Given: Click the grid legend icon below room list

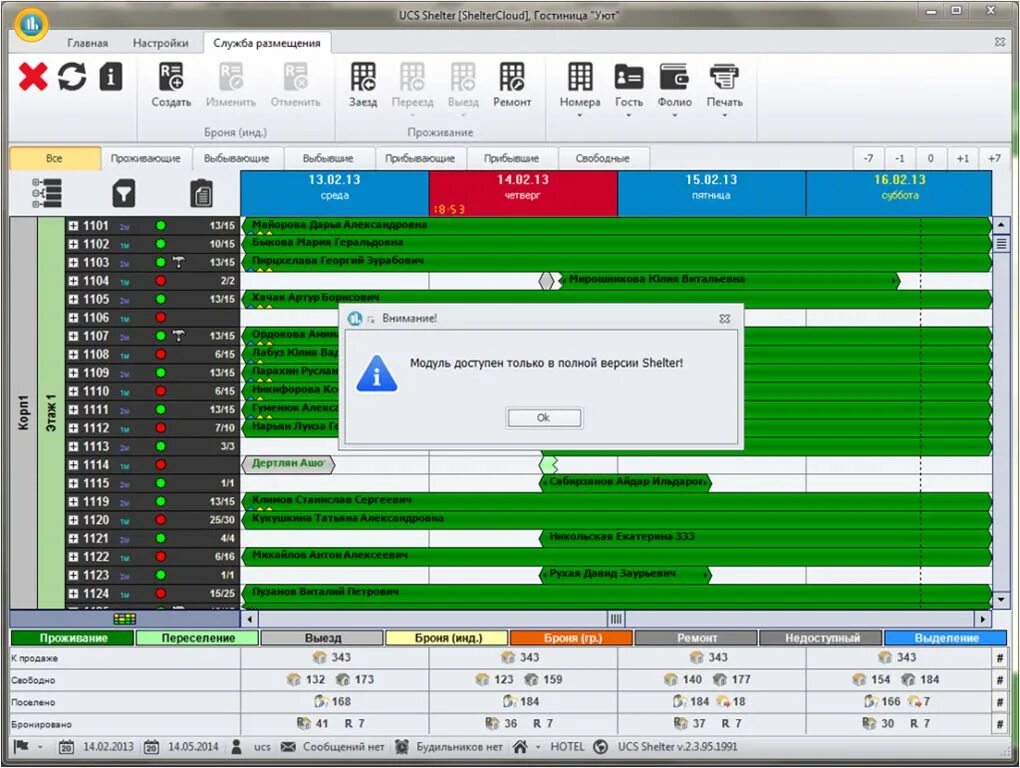Looking at the screenshot, I should point(124,618).
